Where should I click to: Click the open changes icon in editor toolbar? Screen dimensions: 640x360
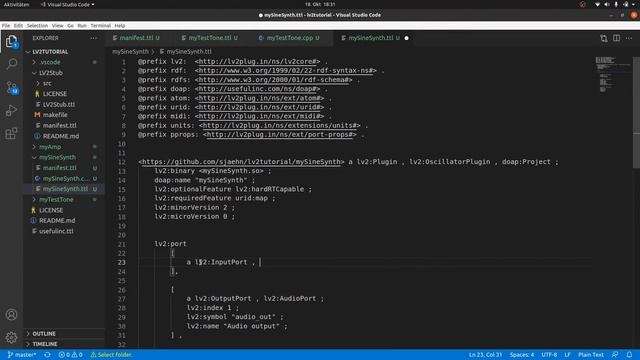click(604, 38)
